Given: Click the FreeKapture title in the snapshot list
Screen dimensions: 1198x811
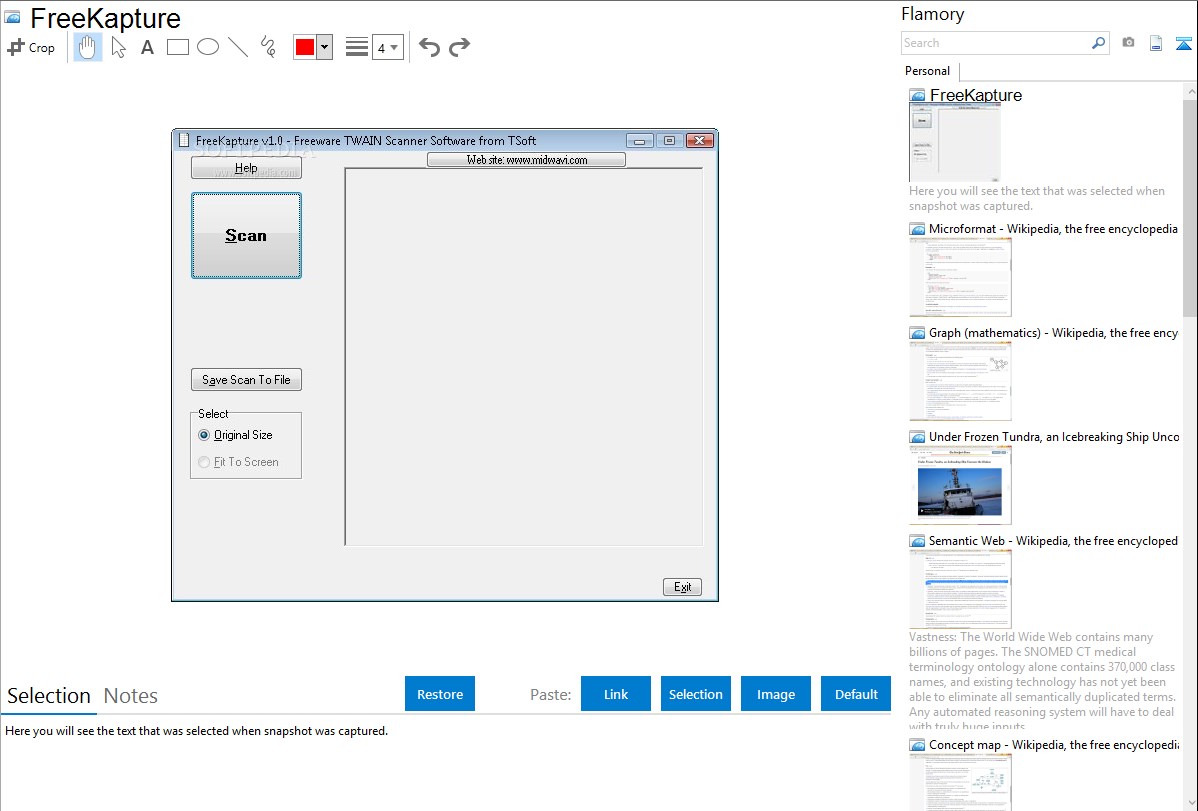Looking at the screenshot, I should tap(976, 96).
